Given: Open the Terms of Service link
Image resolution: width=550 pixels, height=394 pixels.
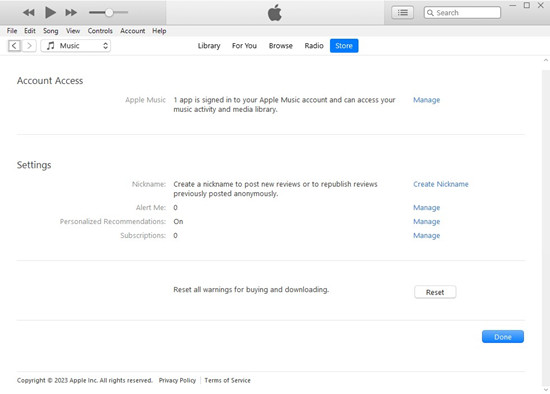Looking at the screenshot, I should click(x=228, y=380).
